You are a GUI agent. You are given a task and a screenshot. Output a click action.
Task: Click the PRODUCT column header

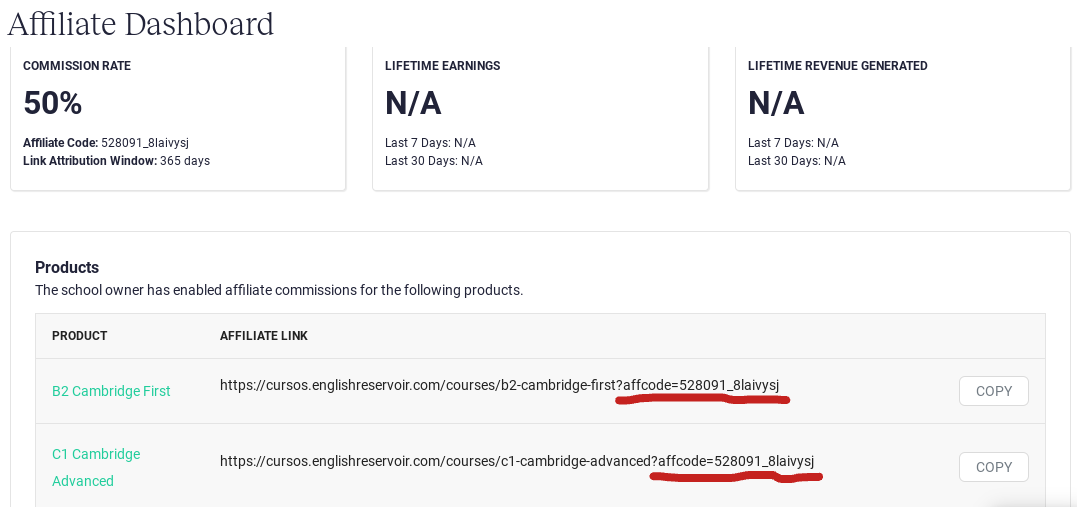point(80,336)
